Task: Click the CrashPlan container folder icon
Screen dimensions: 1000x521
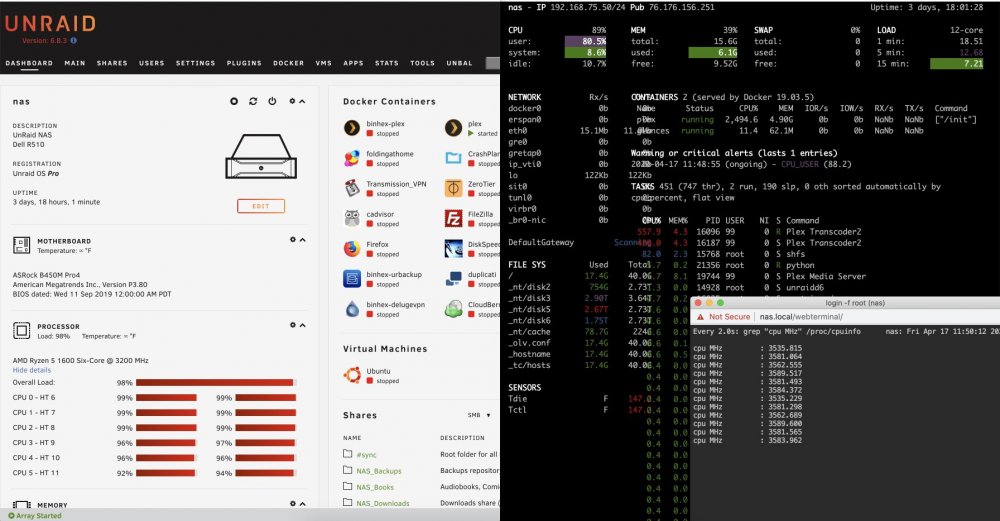Action: tap(453, 158)
